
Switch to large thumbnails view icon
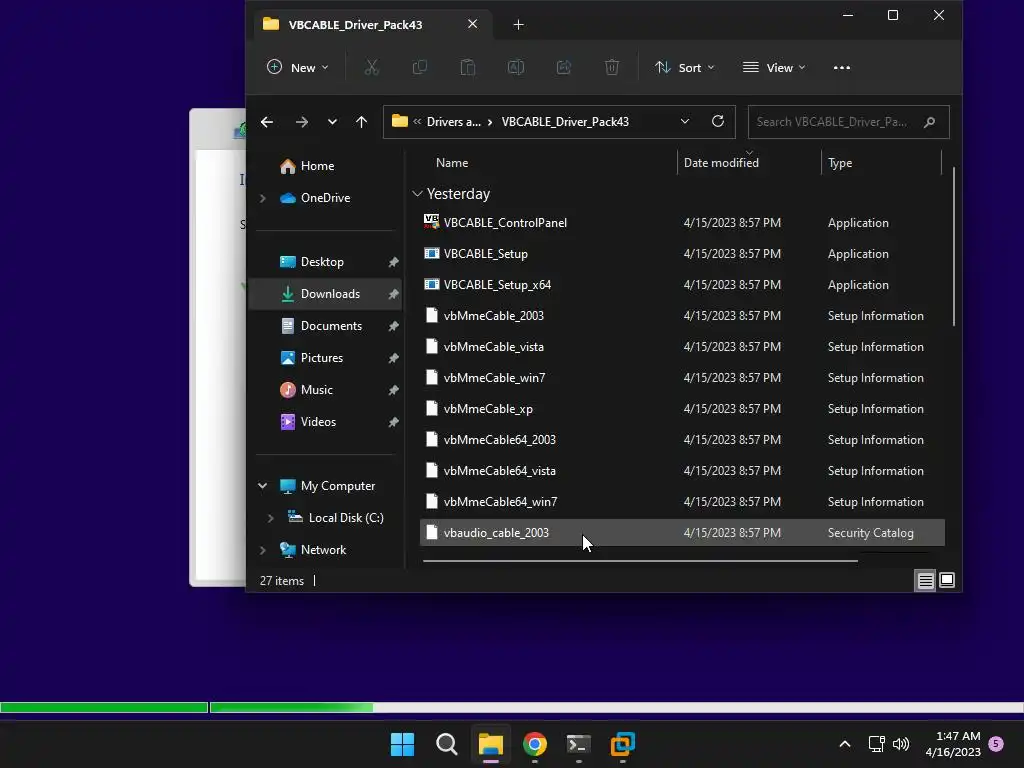click(x=947, y=580)
